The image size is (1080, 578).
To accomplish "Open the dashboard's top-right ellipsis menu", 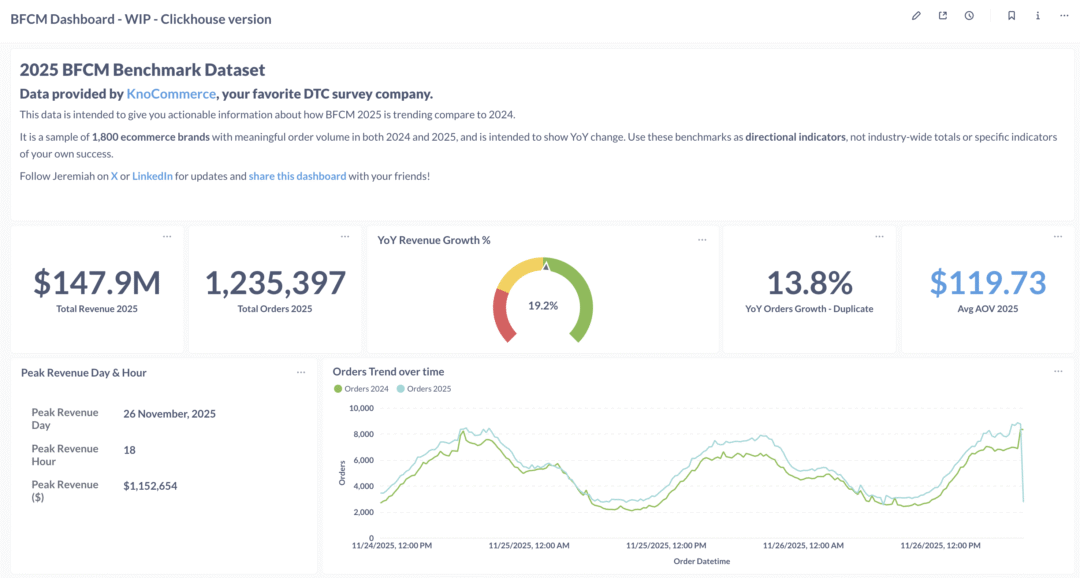I will click(x=1064, y=16).
